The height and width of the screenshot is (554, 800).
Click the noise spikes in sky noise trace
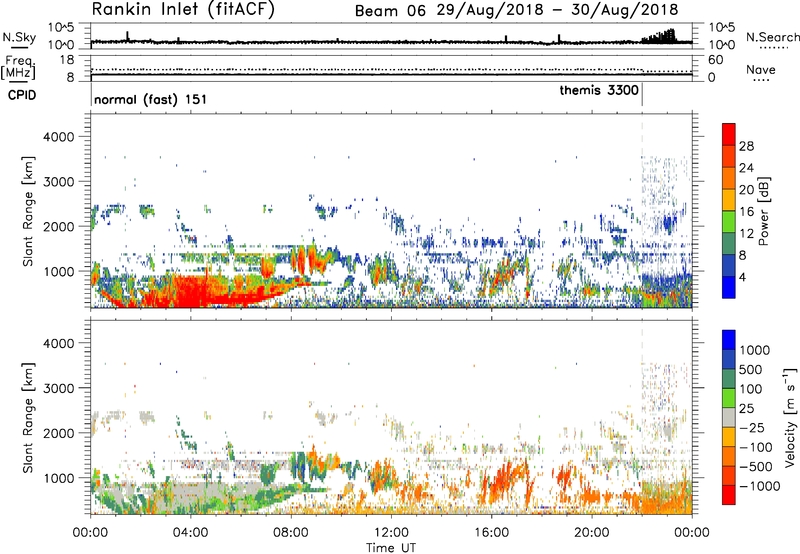pos(659,37)
